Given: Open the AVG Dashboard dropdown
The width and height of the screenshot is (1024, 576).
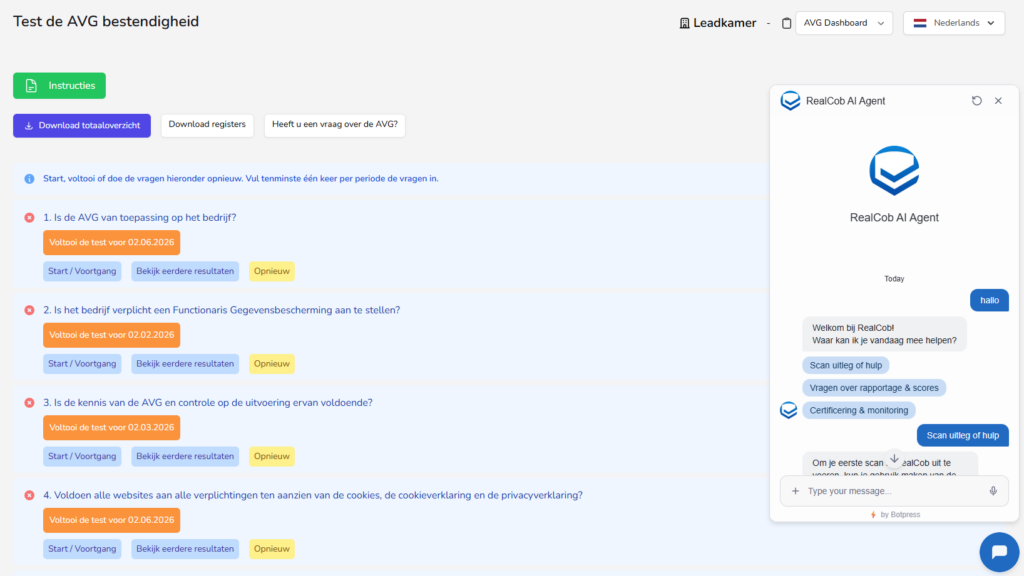Looking at the screenshot, I should click(844, 23).
